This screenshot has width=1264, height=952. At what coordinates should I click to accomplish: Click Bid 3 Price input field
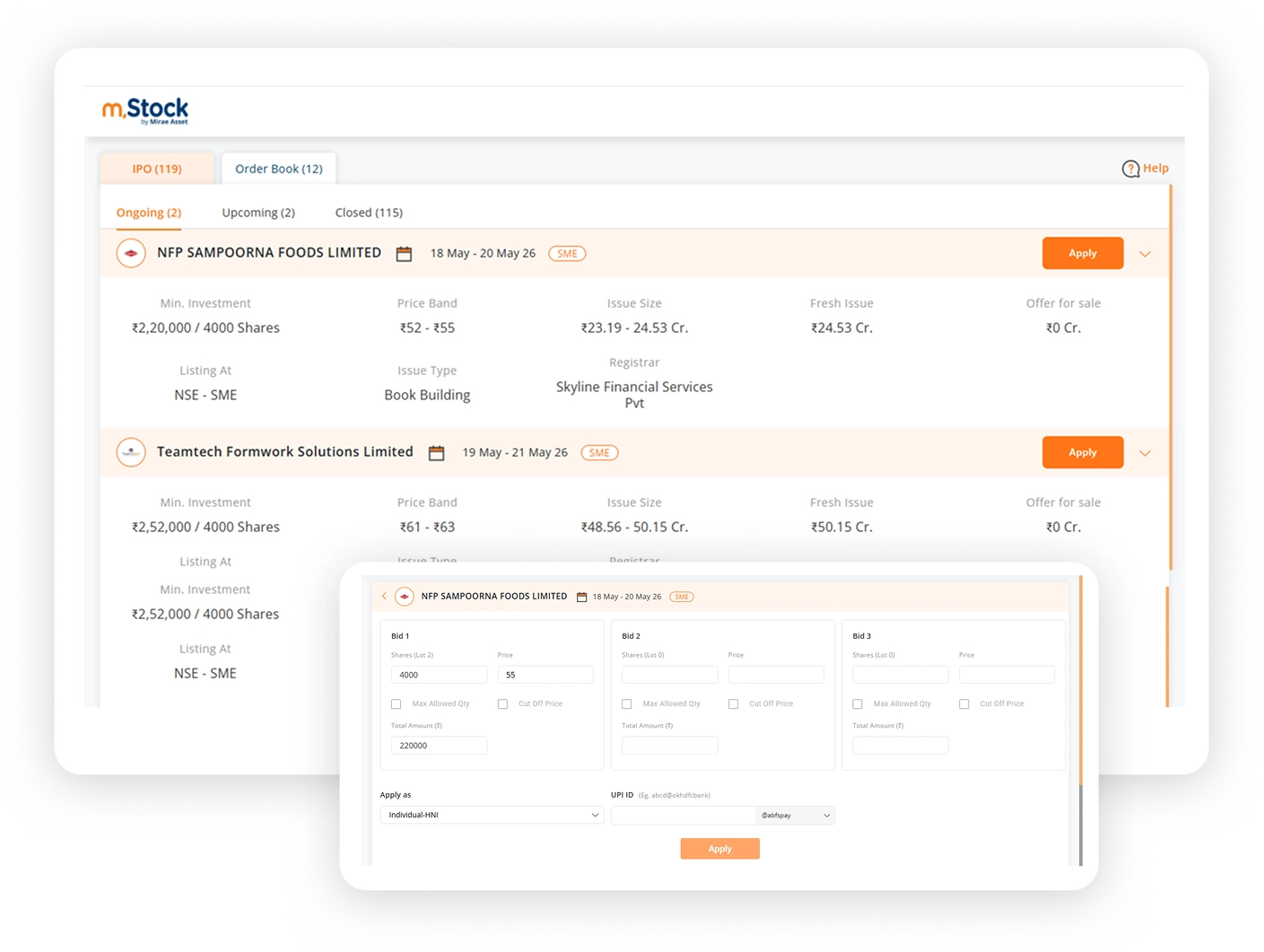(1007, 675)
